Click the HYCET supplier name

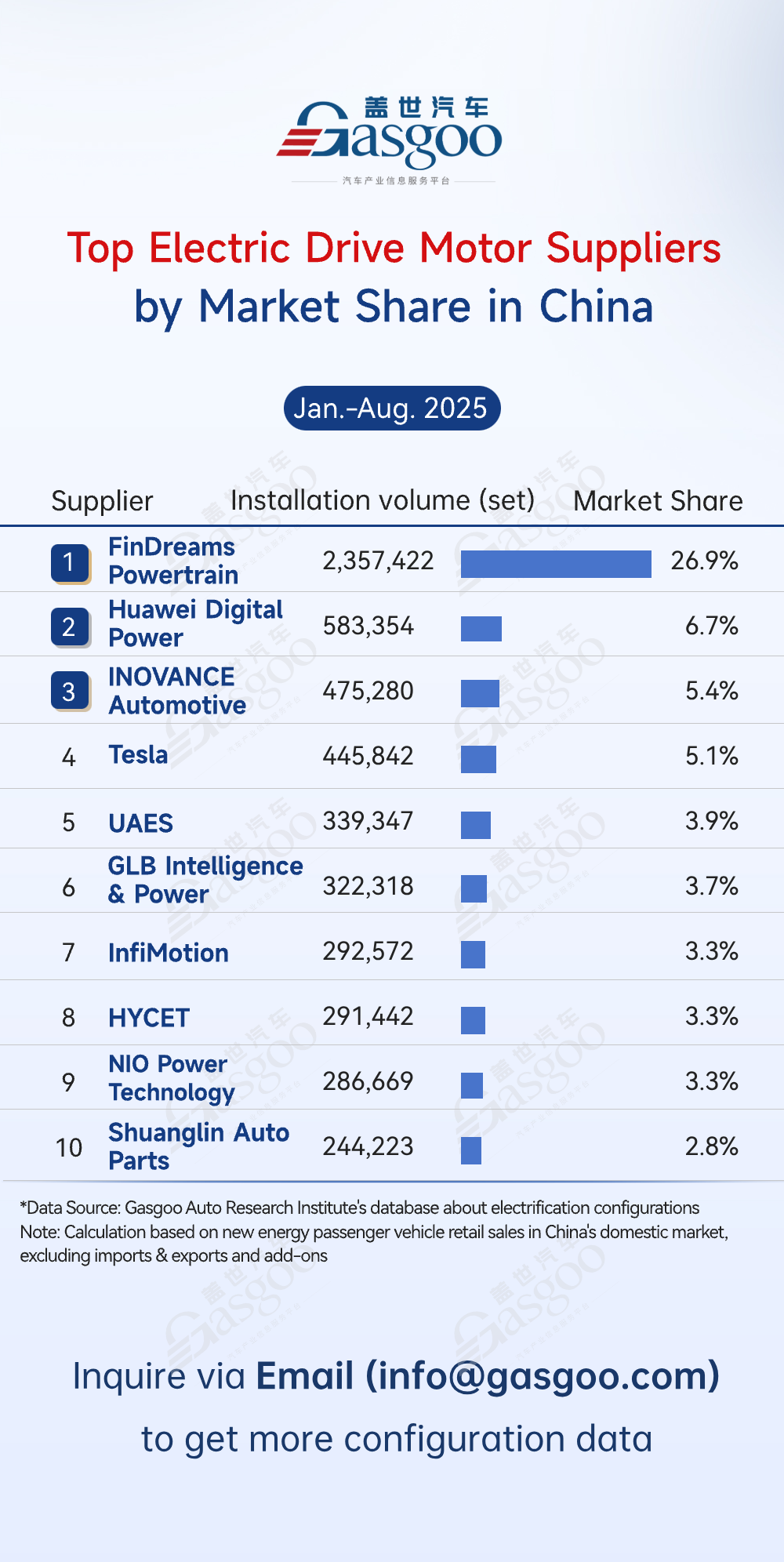click(x=149, y=1018)
